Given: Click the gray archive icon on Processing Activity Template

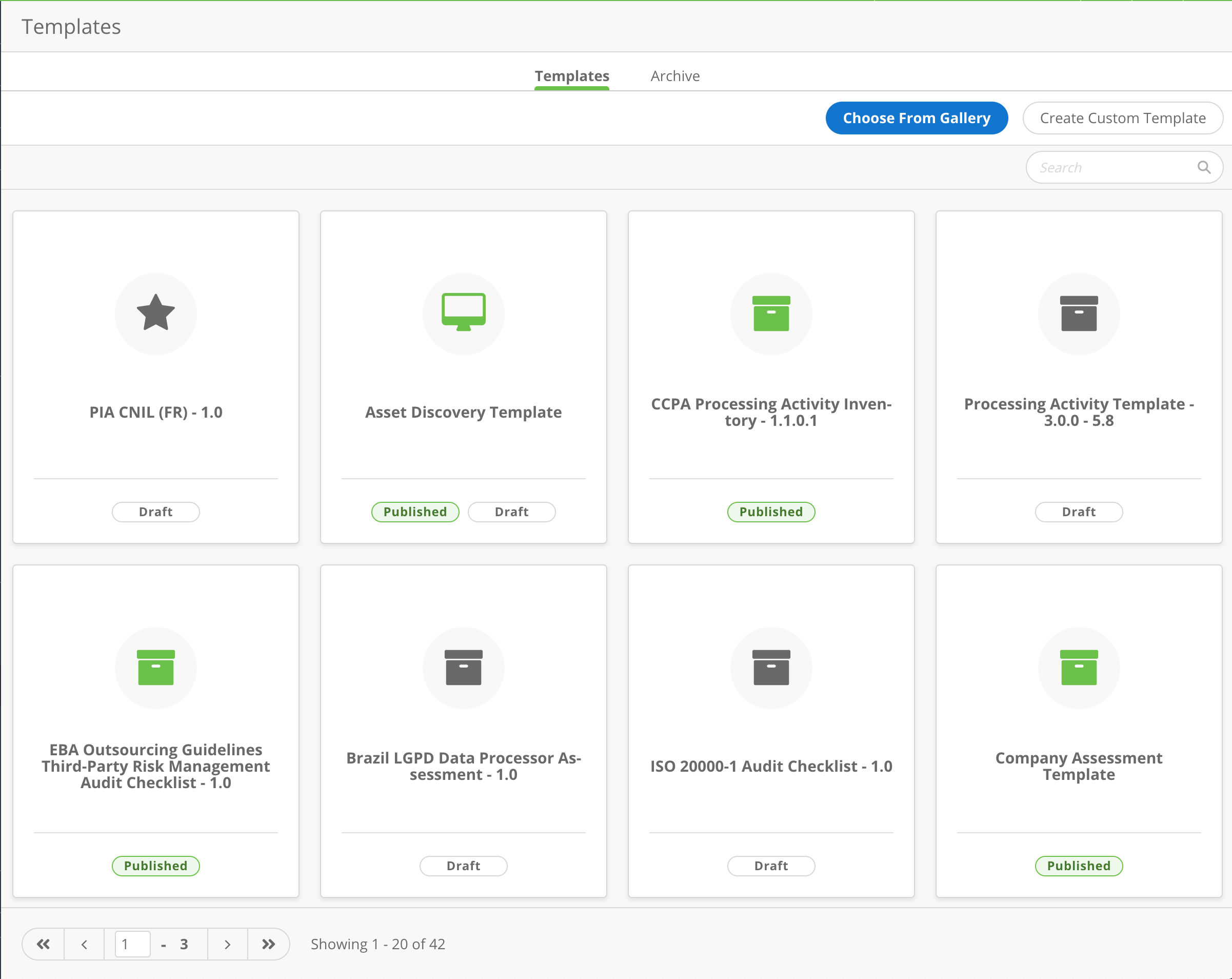Looking at the screenshot, I should [x=1078, y=313].
